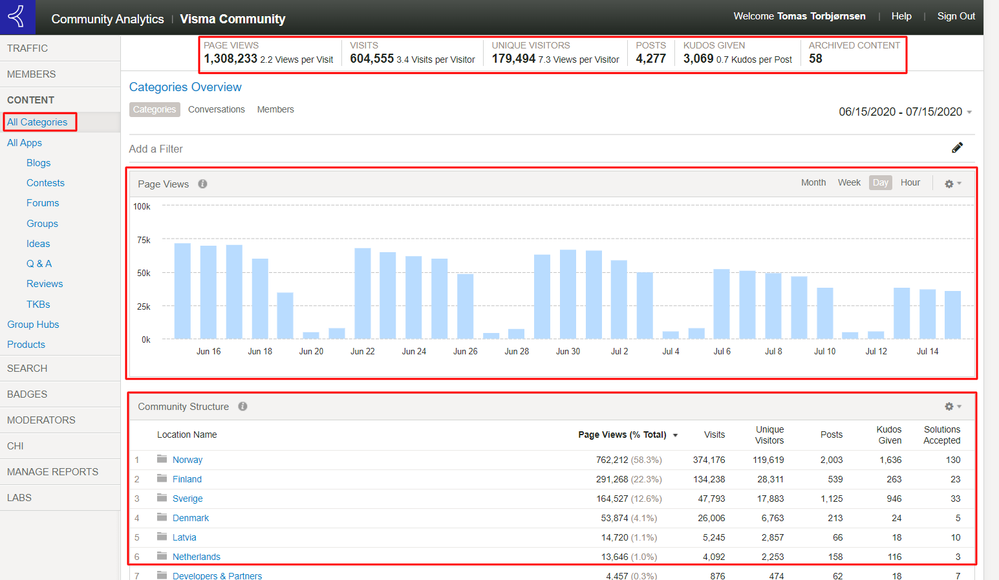
Task: Open the Community Structure info icon
Action: pyautogui.click(x=243, y=407)
